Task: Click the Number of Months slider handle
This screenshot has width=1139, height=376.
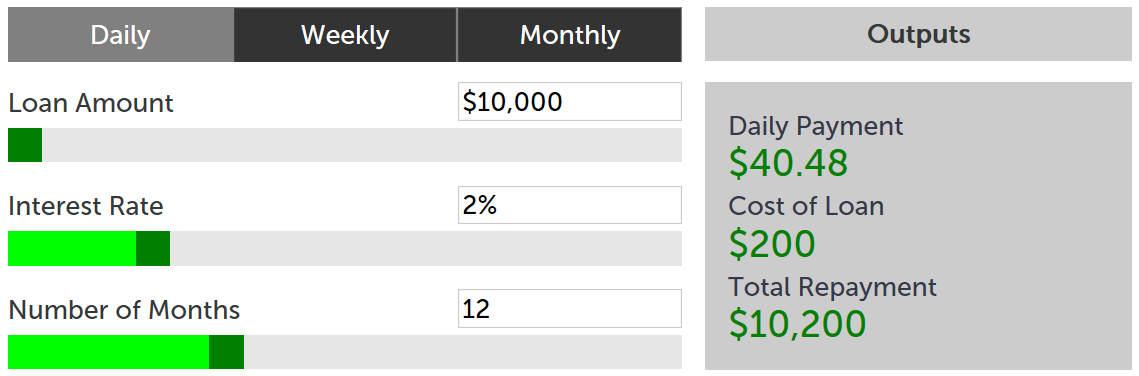Action: pyautogui.click(x=226, y=352)
